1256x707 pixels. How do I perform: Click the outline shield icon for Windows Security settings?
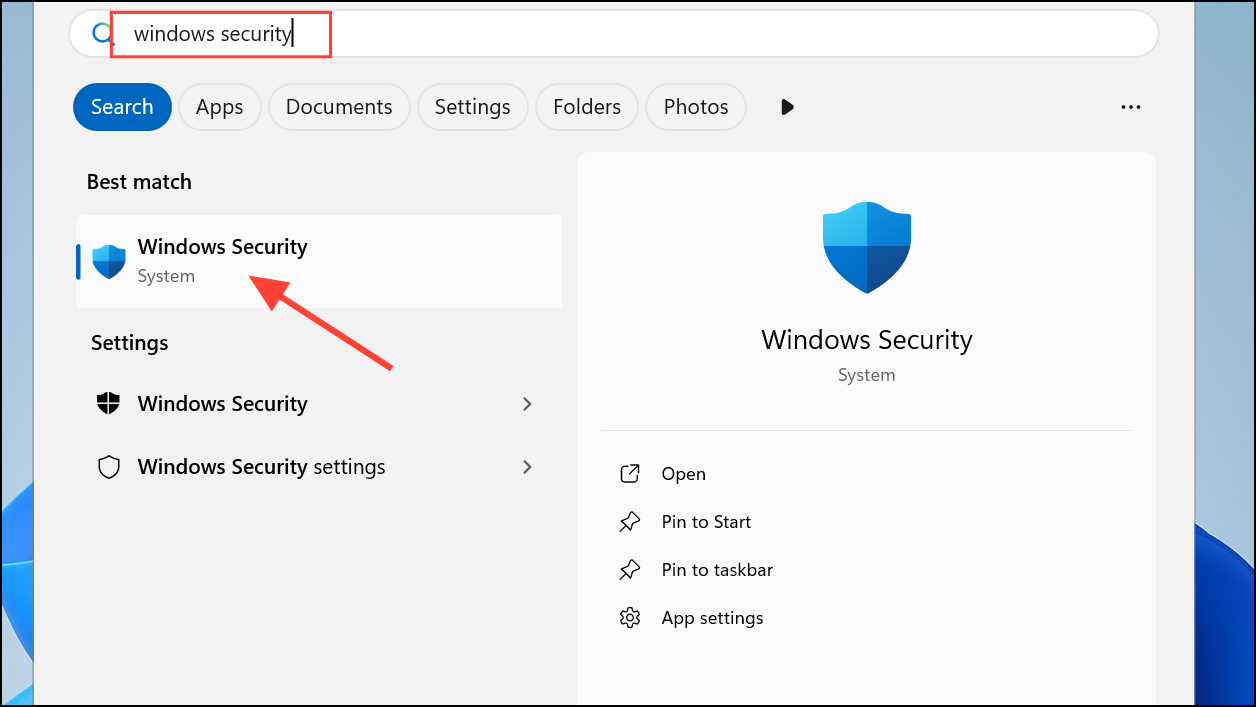pyautogui.click(x=108, y=467)
